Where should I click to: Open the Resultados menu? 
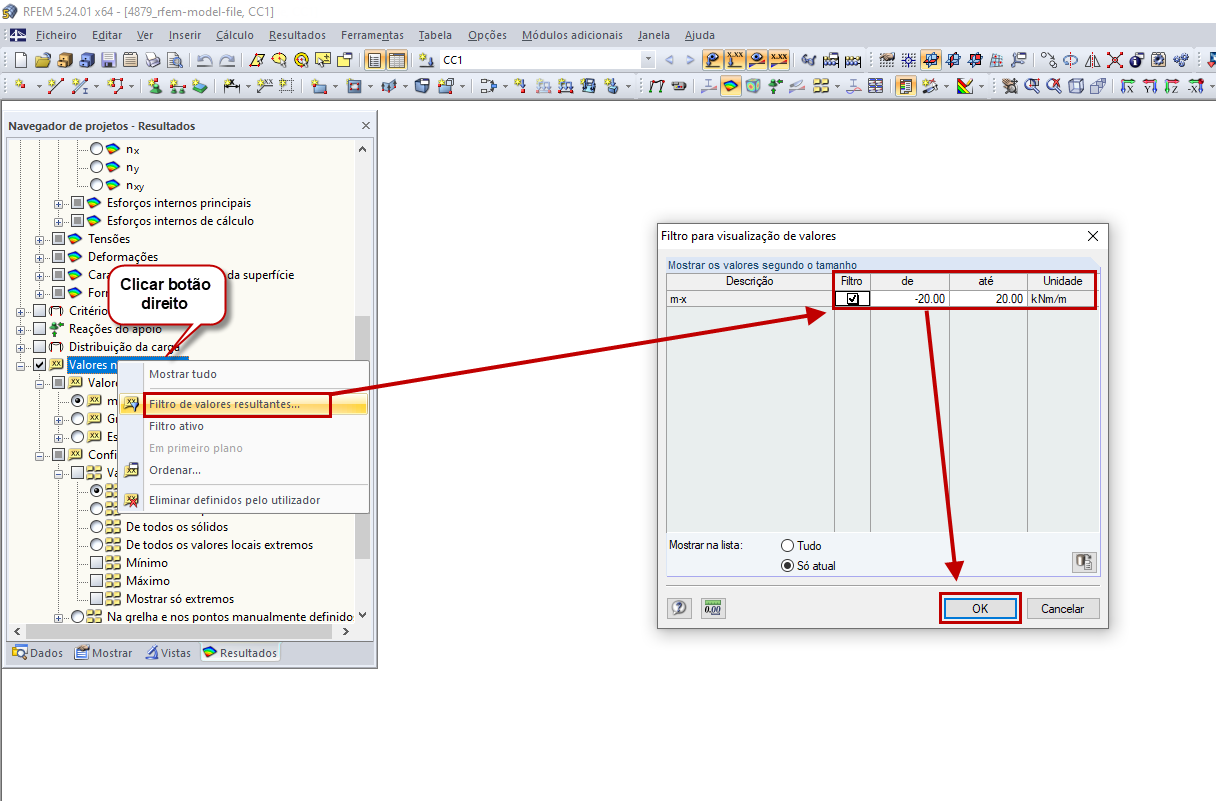pos(297,35)
